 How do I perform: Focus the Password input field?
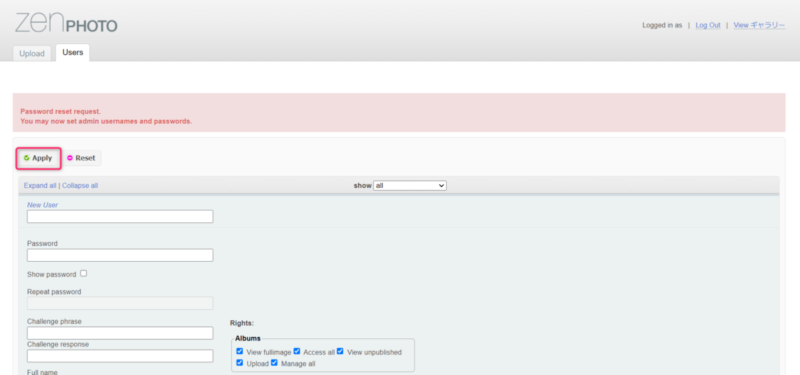(x=120, y=255)
